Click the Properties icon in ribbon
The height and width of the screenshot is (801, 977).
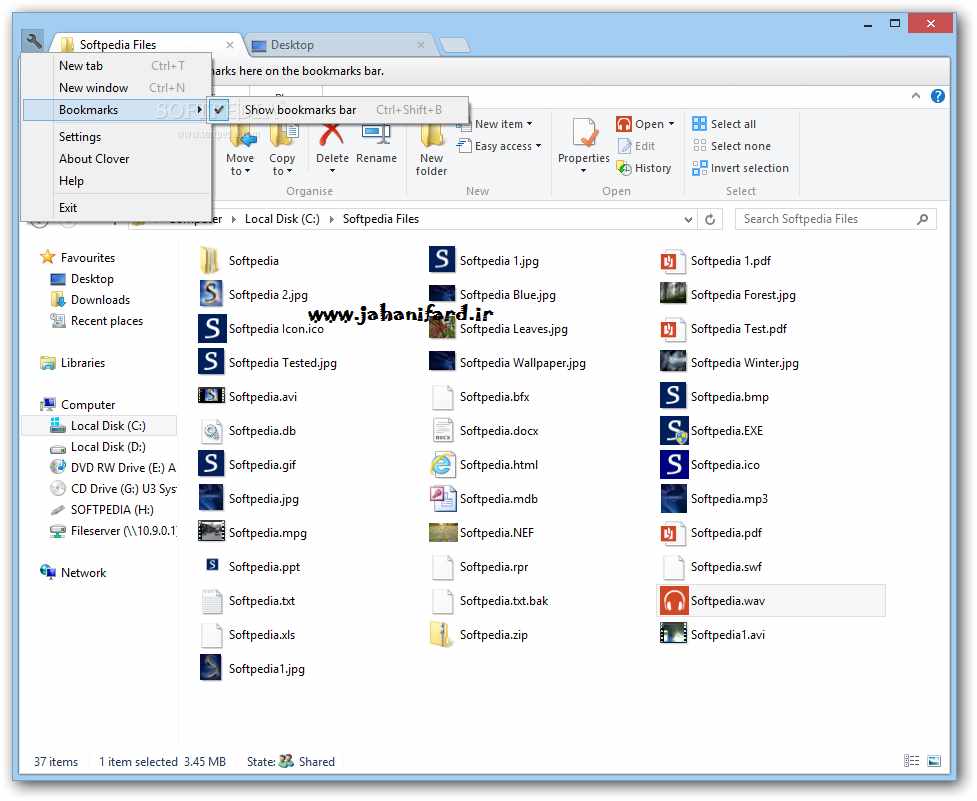coord(584,134)
